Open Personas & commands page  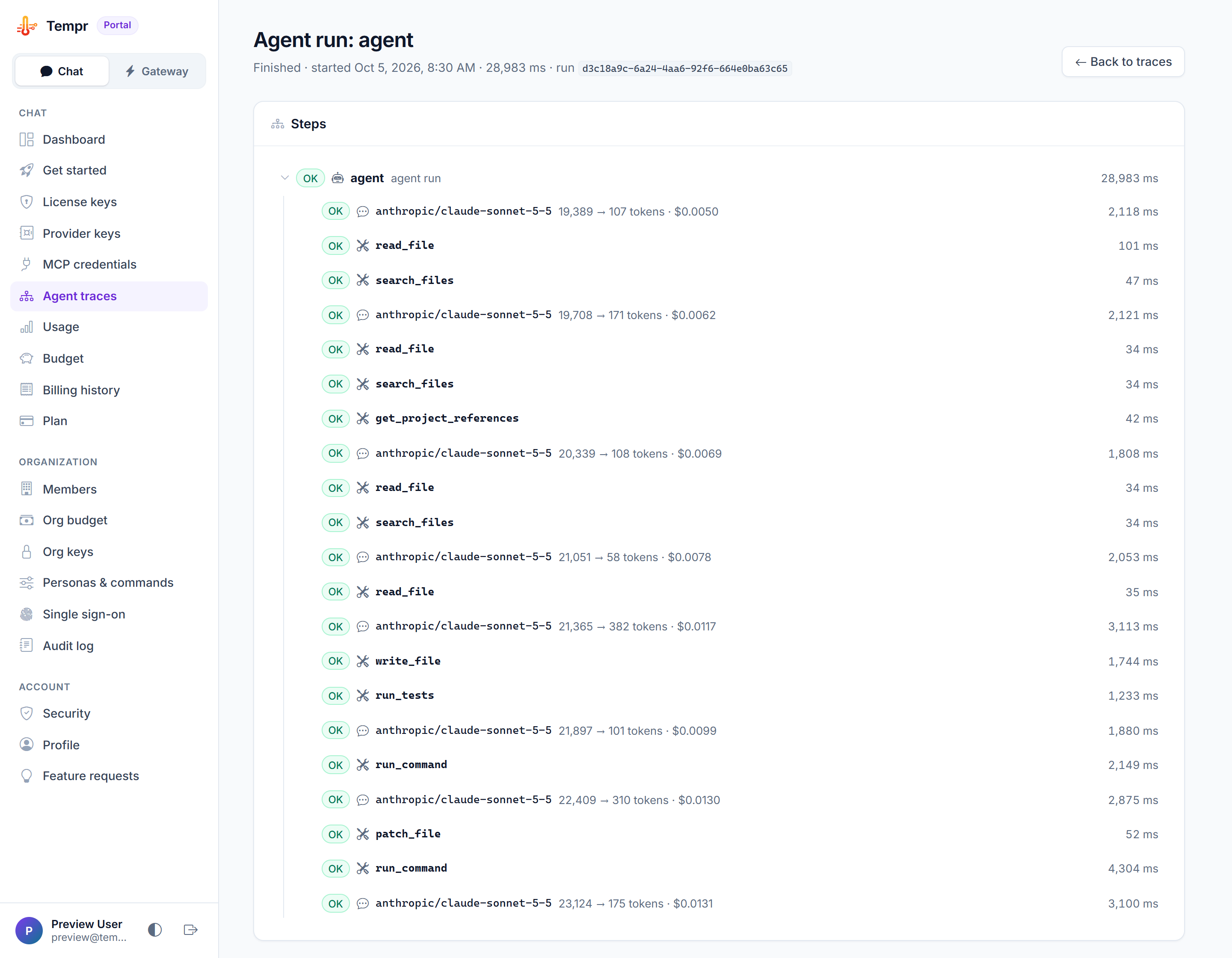point(109,583)
